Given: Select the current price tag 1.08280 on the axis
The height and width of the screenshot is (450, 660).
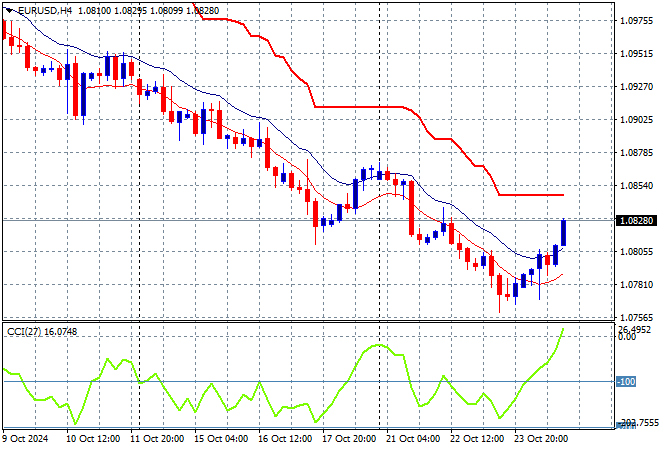Looking at the screenshot, I should click(x=636, y=221).
